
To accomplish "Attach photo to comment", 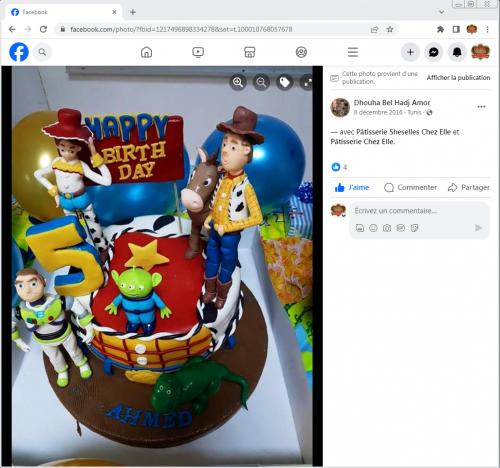I will tap(387, 228).
